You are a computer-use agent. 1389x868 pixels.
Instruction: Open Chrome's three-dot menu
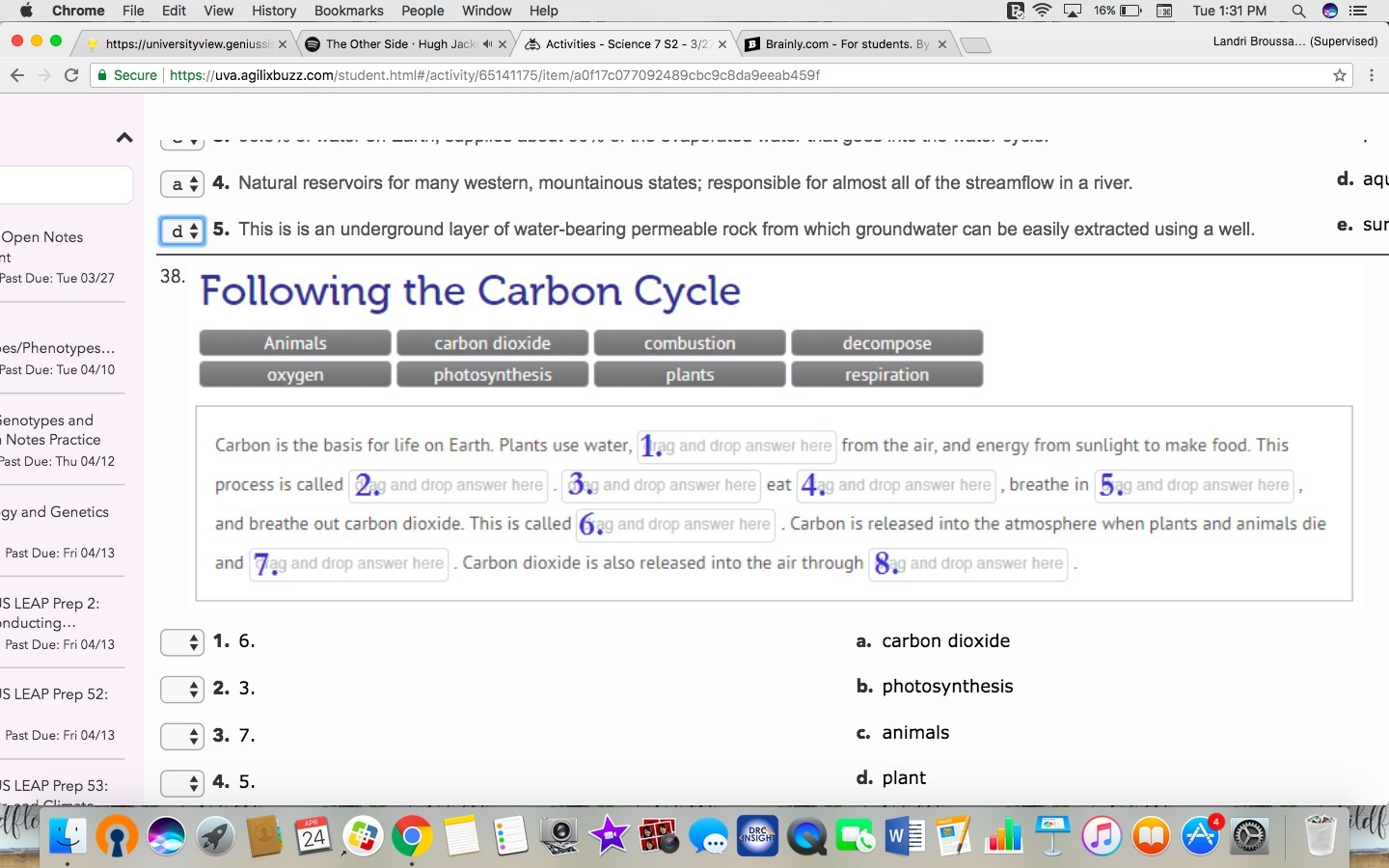point(1371,75)
